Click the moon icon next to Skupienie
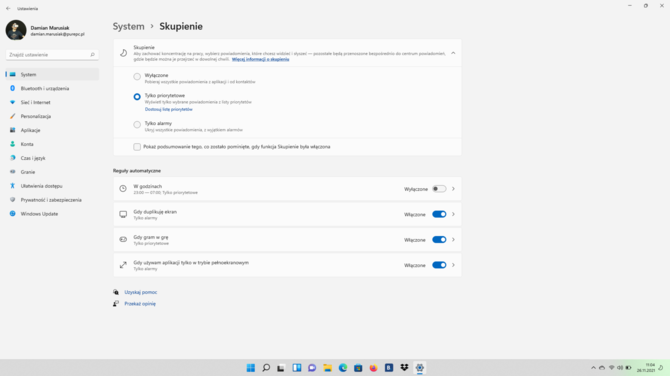 click(123, 53)
